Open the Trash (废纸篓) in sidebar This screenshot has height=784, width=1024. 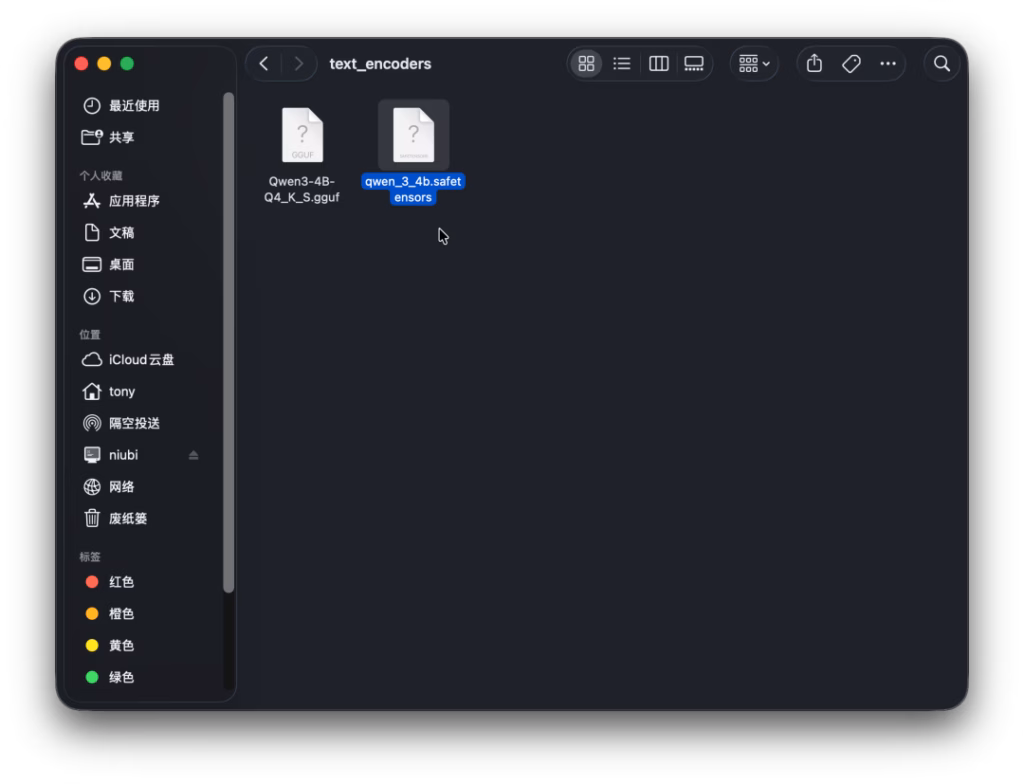[x=127, y=518]
